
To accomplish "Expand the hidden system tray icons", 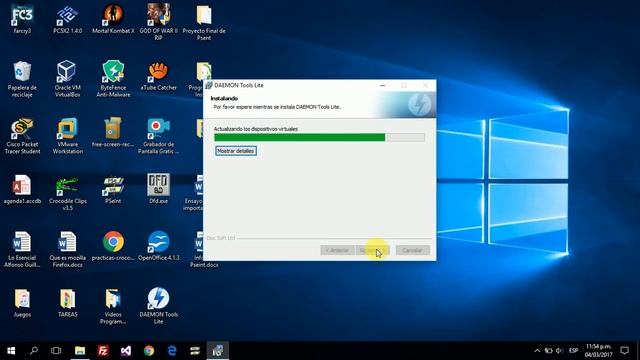I will pyautogui.click(x=537, y=351).
